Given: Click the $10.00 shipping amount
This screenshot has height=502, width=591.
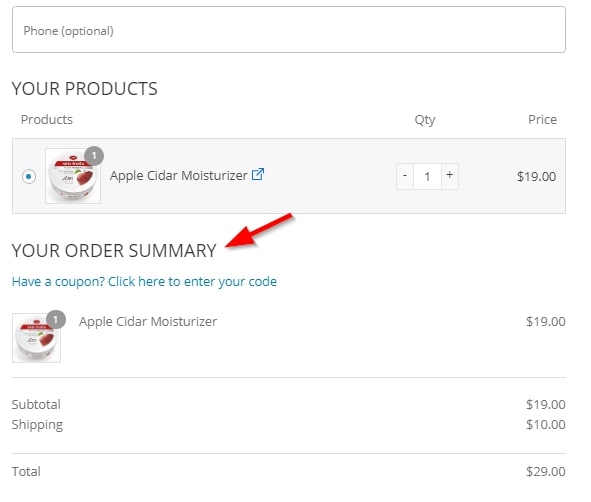Looking at the screenshot, I should click(x=546, y=425).
